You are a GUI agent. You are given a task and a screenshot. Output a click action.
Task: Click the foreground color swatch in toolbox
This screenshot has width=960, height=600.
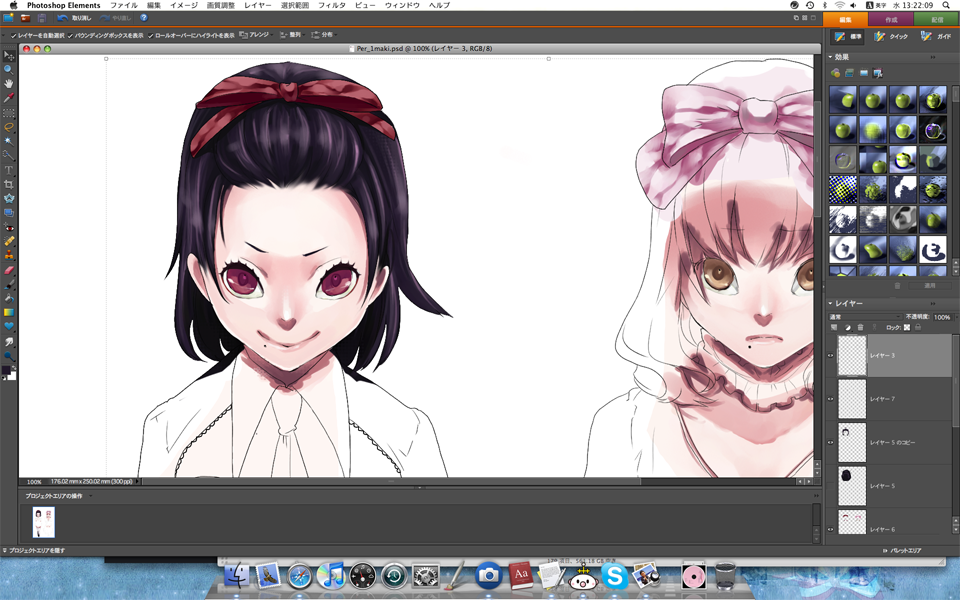tap(6, 370)
